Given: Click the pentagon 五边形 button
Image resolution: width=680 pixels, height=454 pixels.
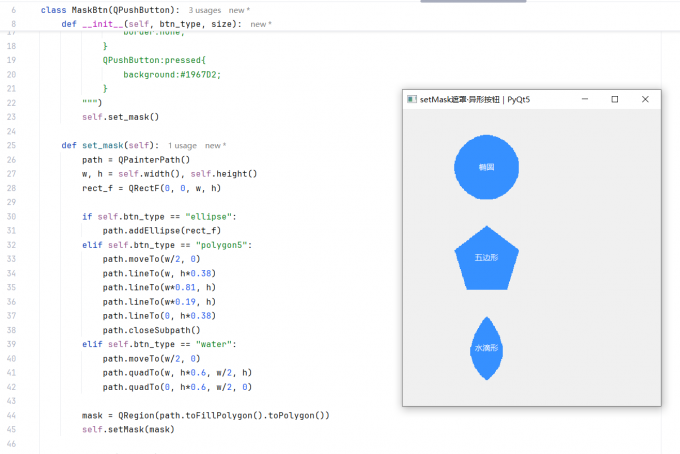Looking at the screenshot, I should coord(486,258).
